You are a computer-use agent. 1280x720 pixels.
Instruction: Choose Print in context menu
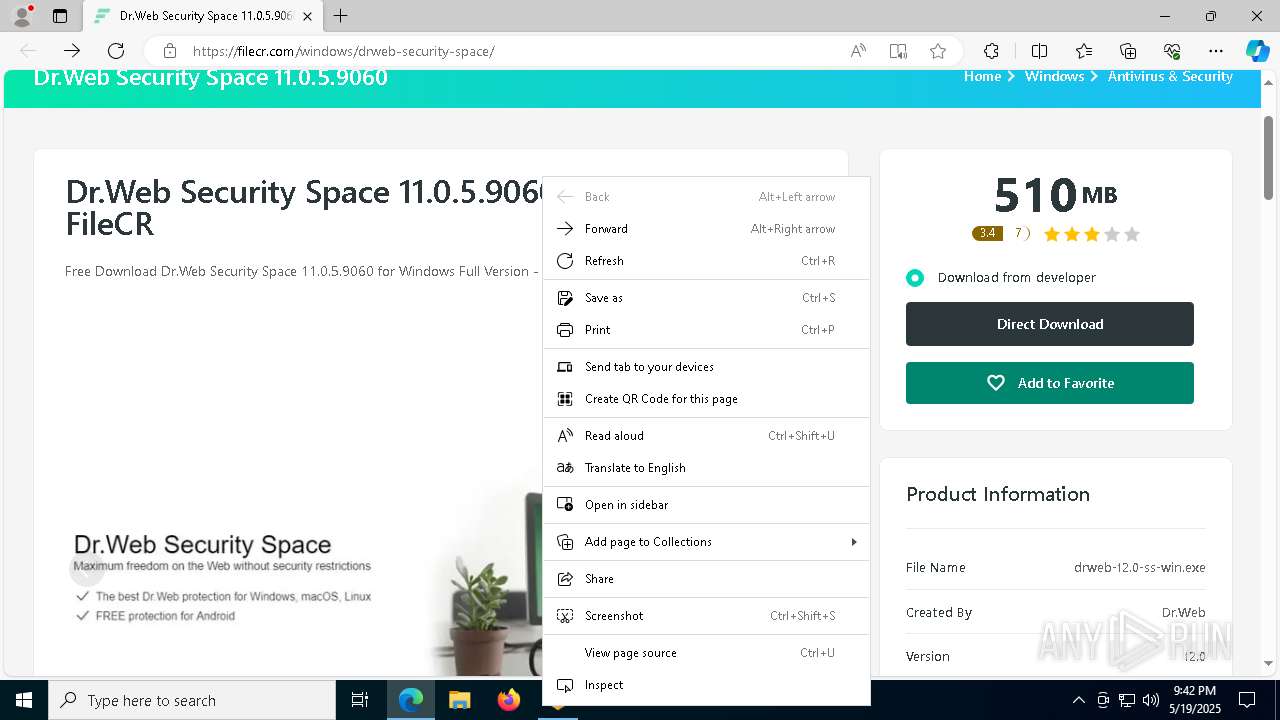coord(706,330)
